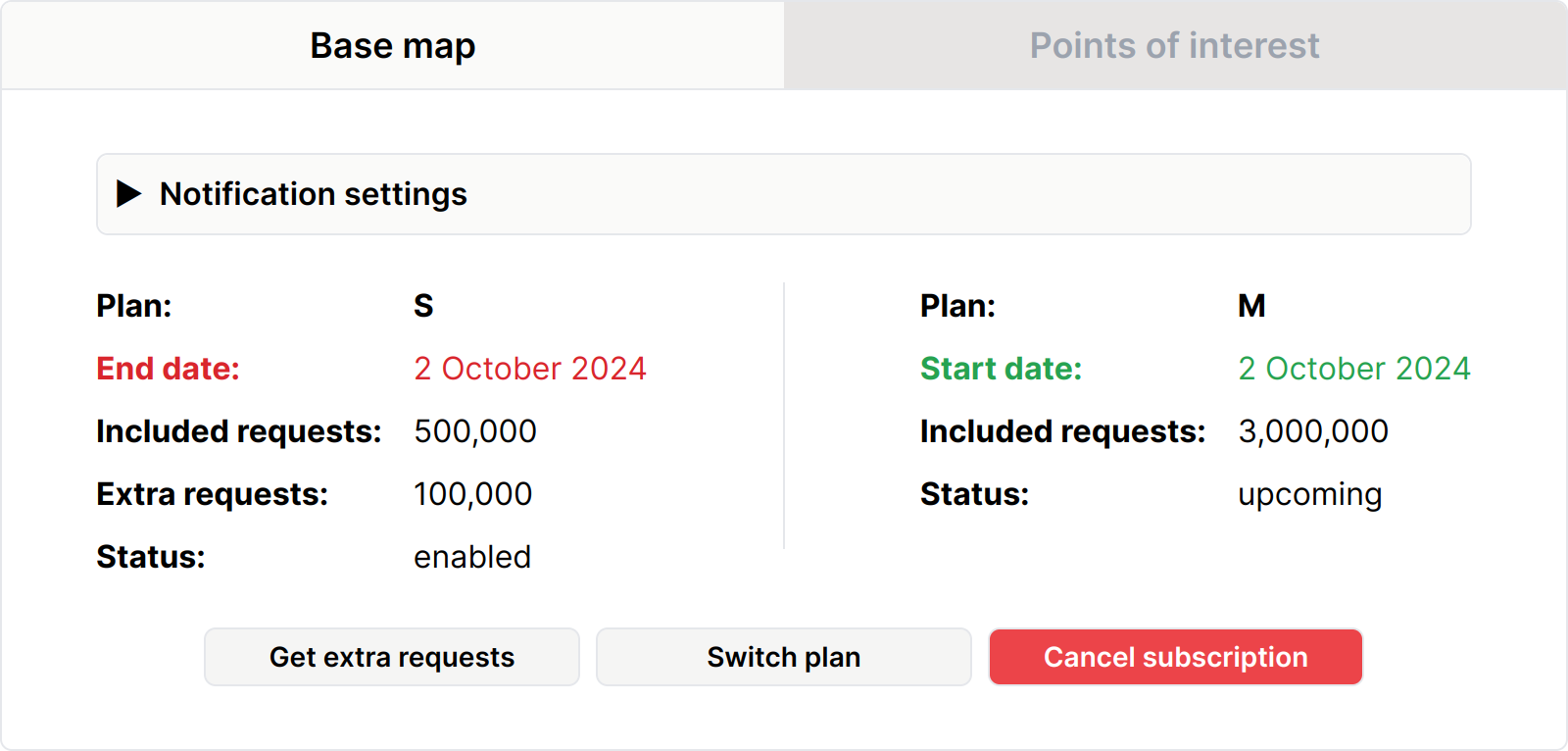Click the upcoming status value
The height and width of the screenshot is (751, 1568).
(1309, 494)
